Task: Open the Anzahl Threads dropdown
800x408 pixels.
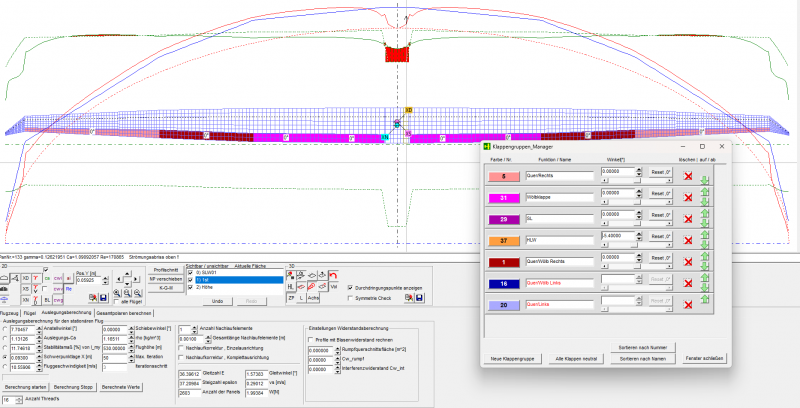Action: pyautogui.click(x=18, y=399)
